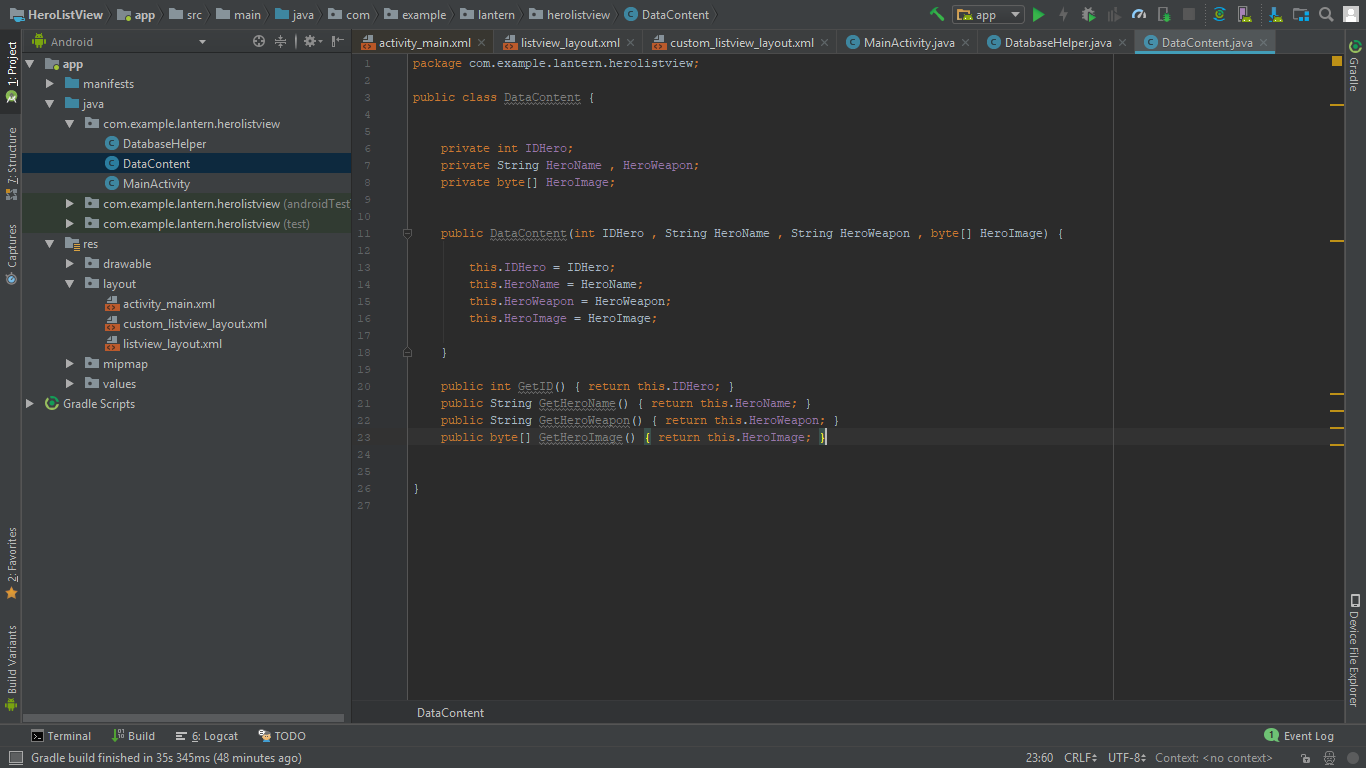The width and height of the screenshot is (1366, 768).
Task: Toggle the Captures tool window
Action: point(11,254)
